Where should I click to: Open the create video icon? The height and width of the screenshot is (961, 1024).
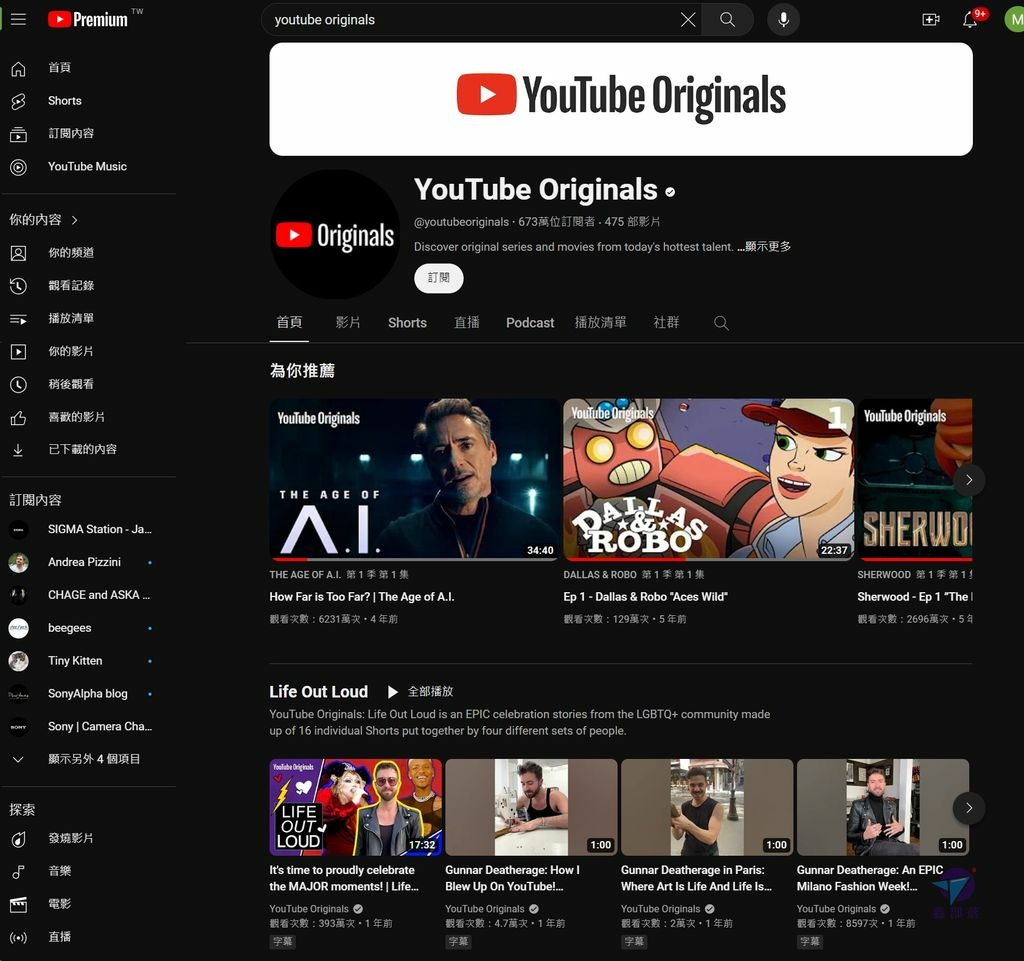(x=931, y=20)
